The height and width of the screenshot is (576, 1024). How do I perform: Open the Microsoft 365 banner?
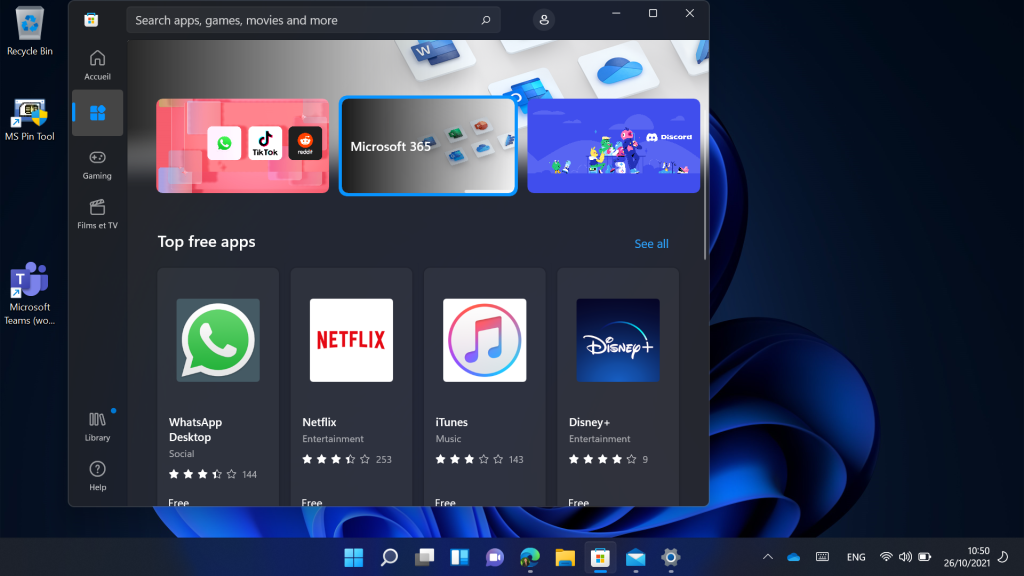(428, 146)
